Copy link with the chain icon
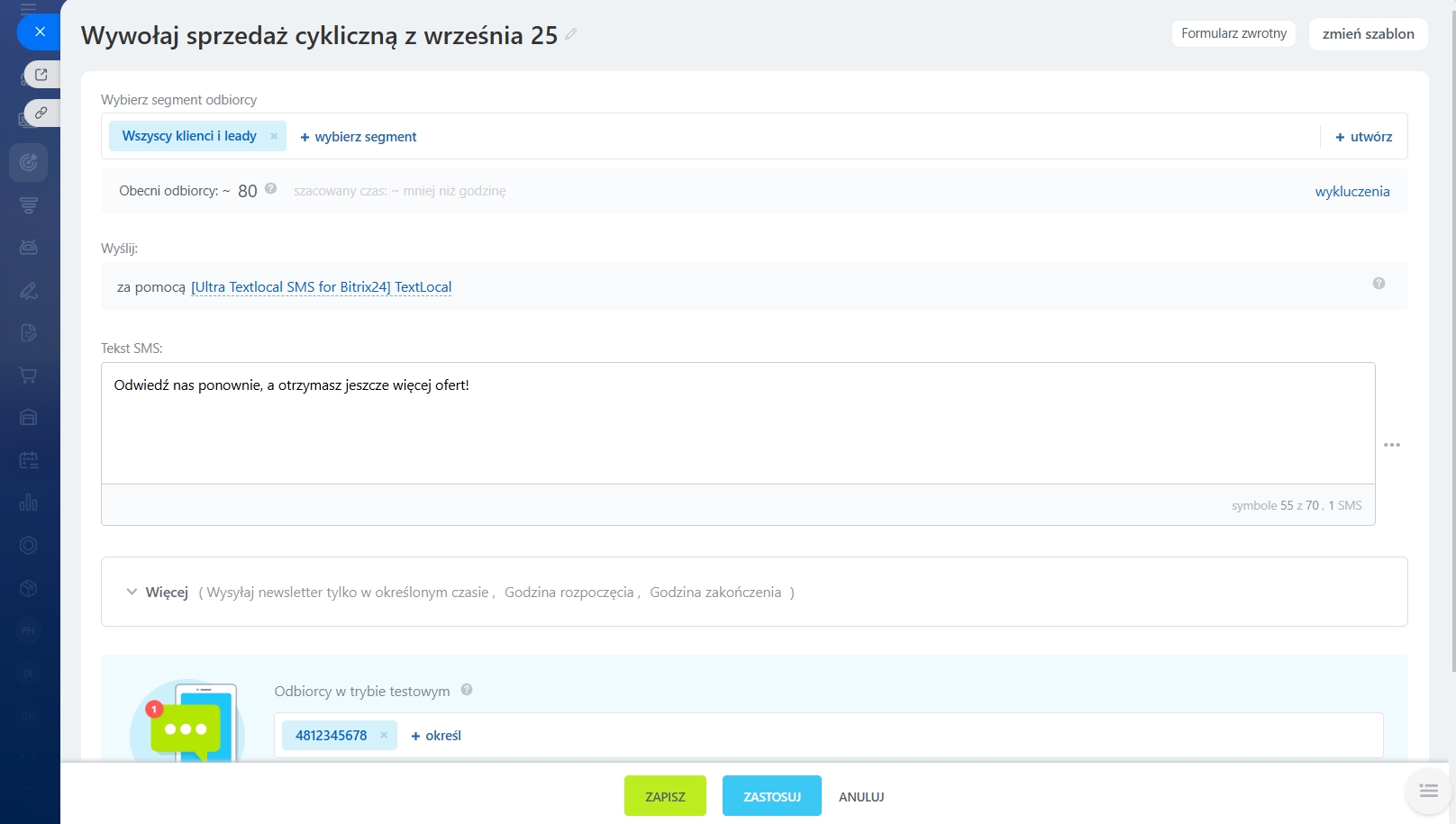Screen dimensions: 1456x824 (41, 113)
